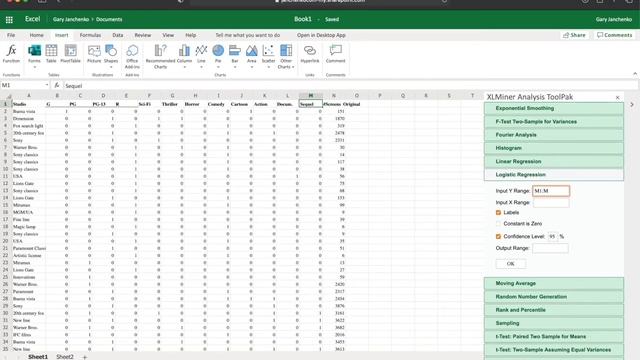This screenshot has width=640, height=360.
Task: Insert a Bar chart
Action: 235,56
